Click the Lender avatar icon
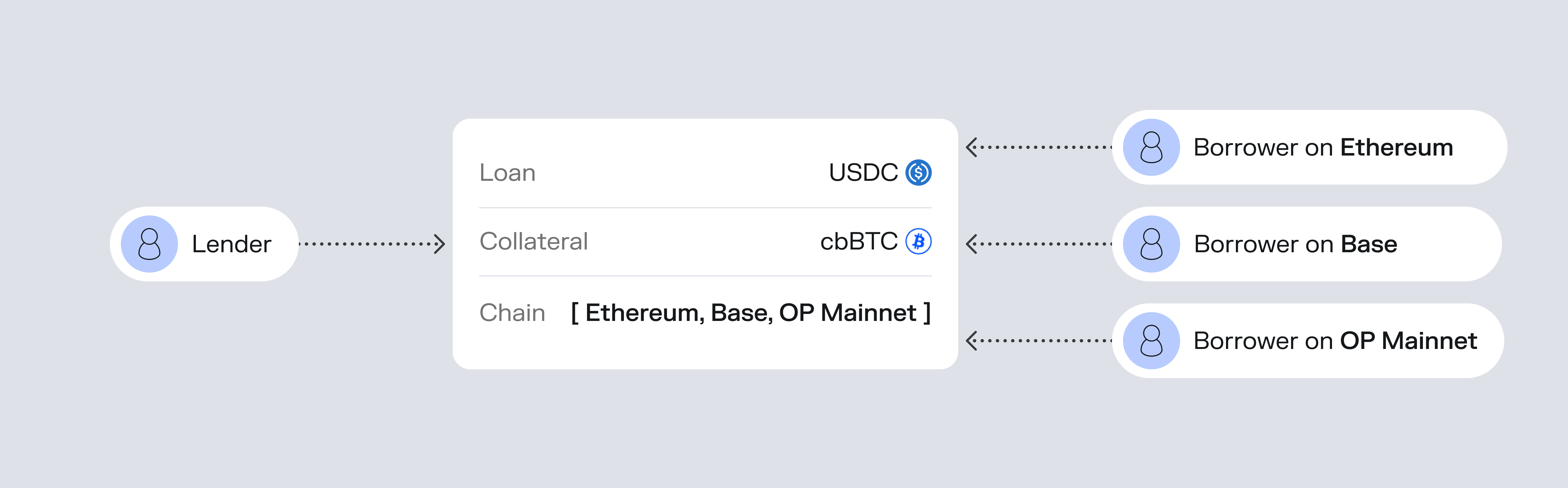The image size is (1568, 488). point(149,244)
